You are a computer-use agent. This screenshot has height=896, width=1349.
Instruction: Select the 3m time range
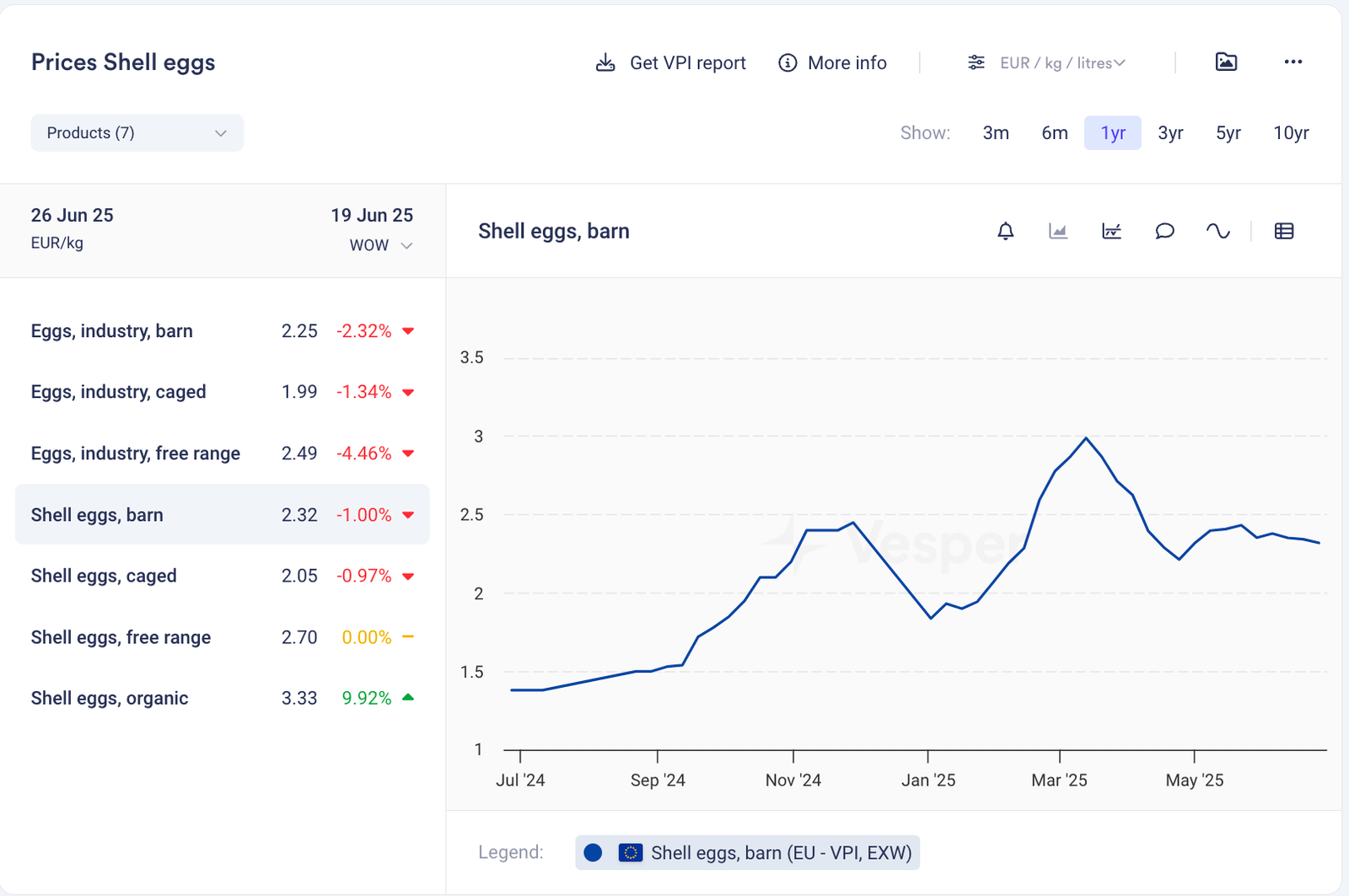click(x=996, y=133)
